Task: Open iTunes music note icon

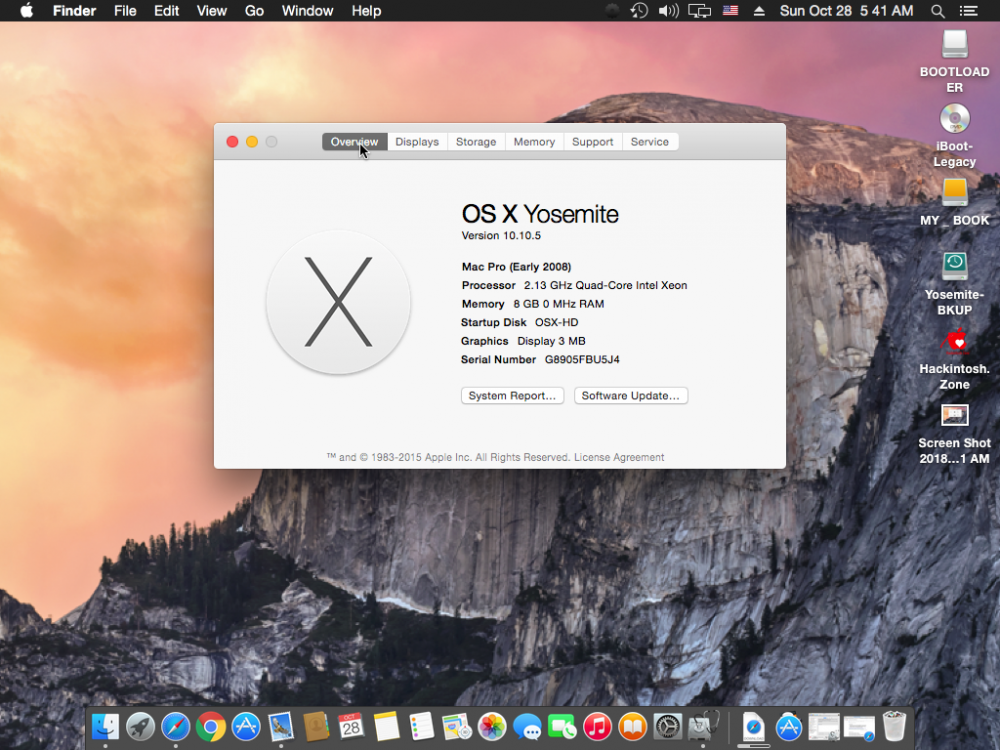Action: [x=597, y=726]
